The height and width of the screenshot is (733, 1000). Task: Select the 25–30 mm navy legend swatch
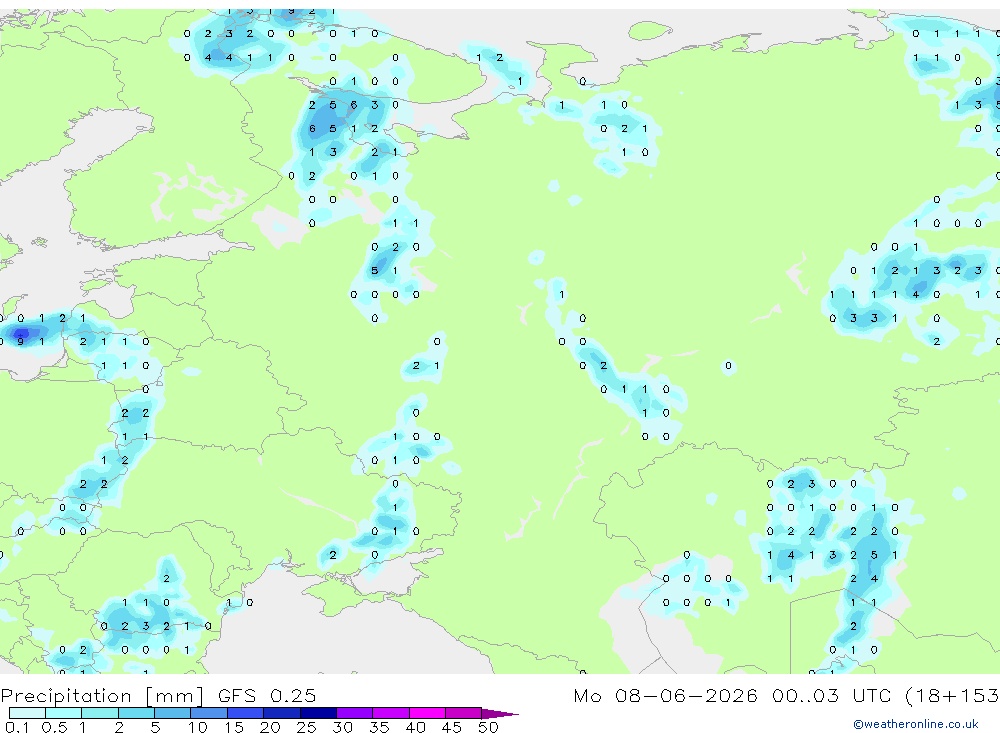pos(318,713)
